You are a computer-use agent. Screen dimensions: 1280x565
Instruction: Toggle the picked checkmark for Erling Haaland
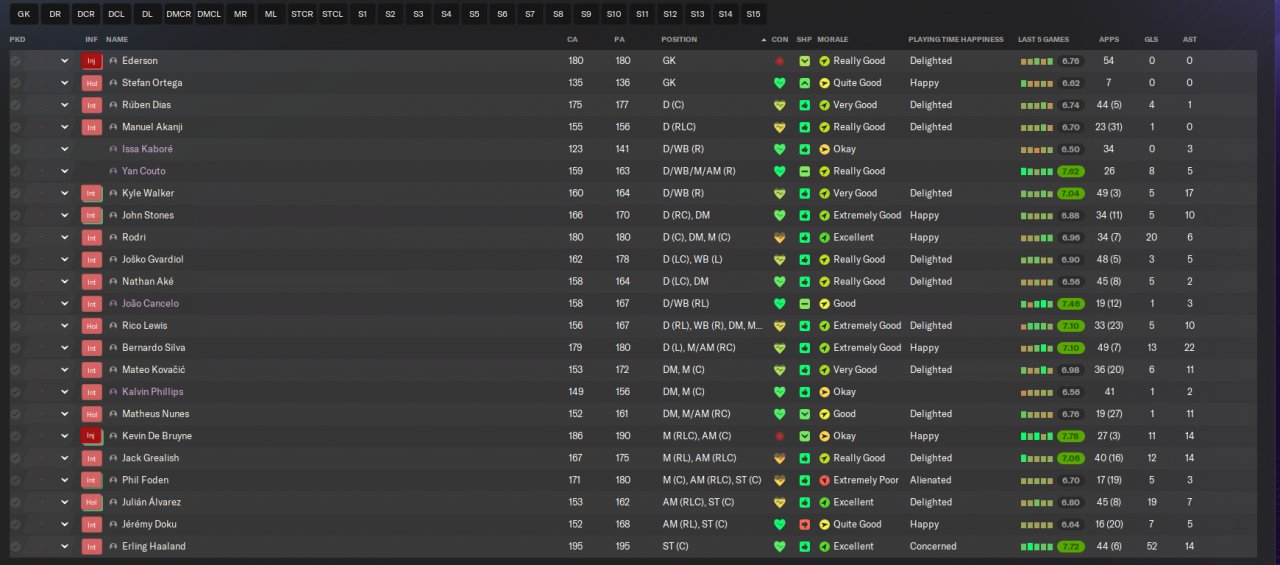(15, 546)
